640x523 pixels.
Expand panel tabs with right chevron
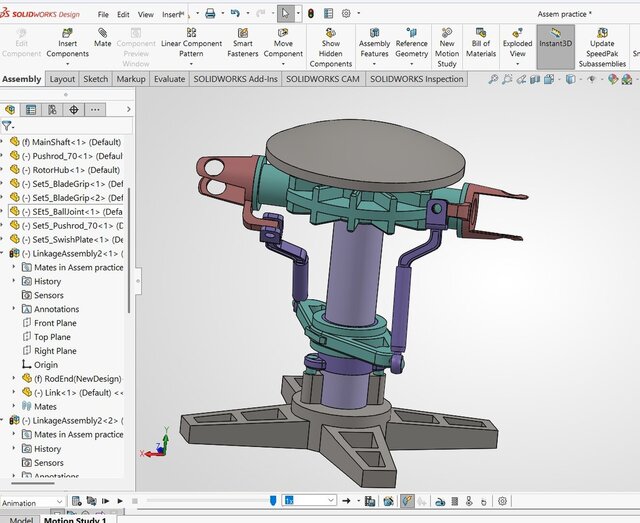[129, 109]
